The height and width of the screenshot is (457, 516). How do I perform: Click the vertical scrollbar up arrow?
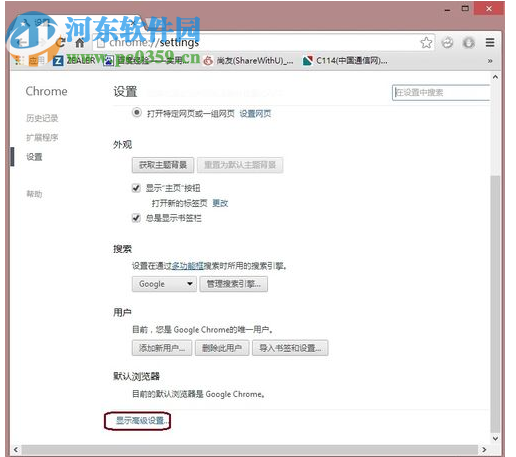point(495,77)
